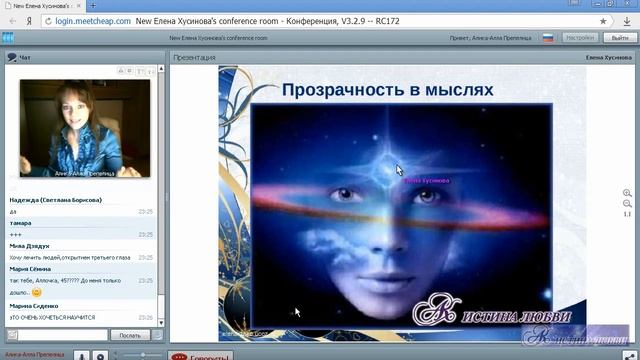The image size is (640, 360).
Task: Open a new browser tab with plus
Action: (x=93, y=5)
